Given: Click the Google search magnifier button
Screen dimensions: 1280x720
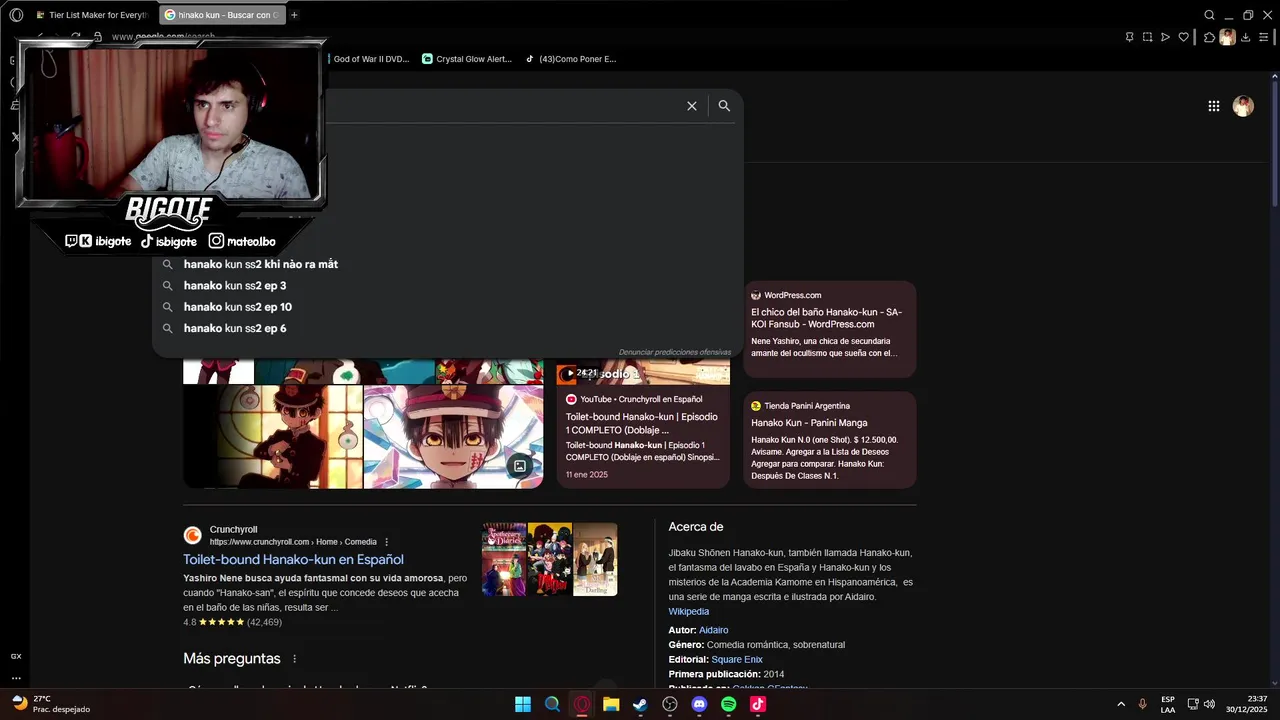Looking at the screenshot, I should pos(724,106).
